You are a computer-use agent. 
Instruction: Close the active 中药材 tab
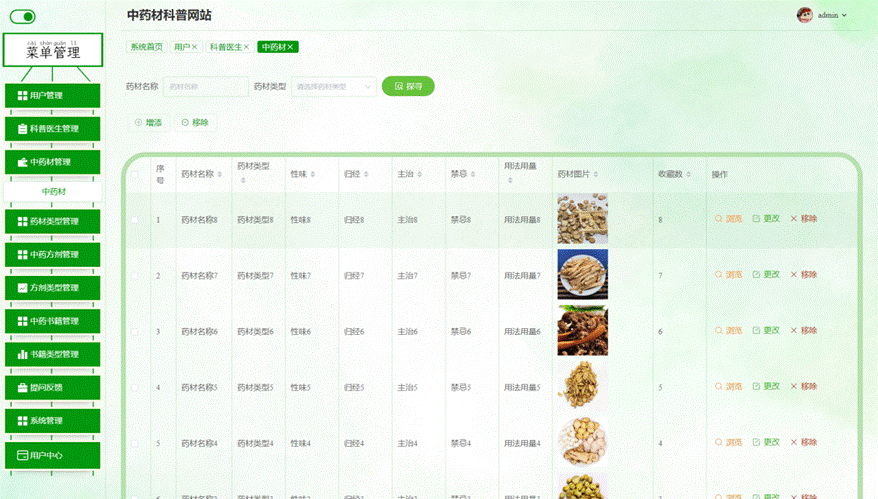tap(290, 47)
